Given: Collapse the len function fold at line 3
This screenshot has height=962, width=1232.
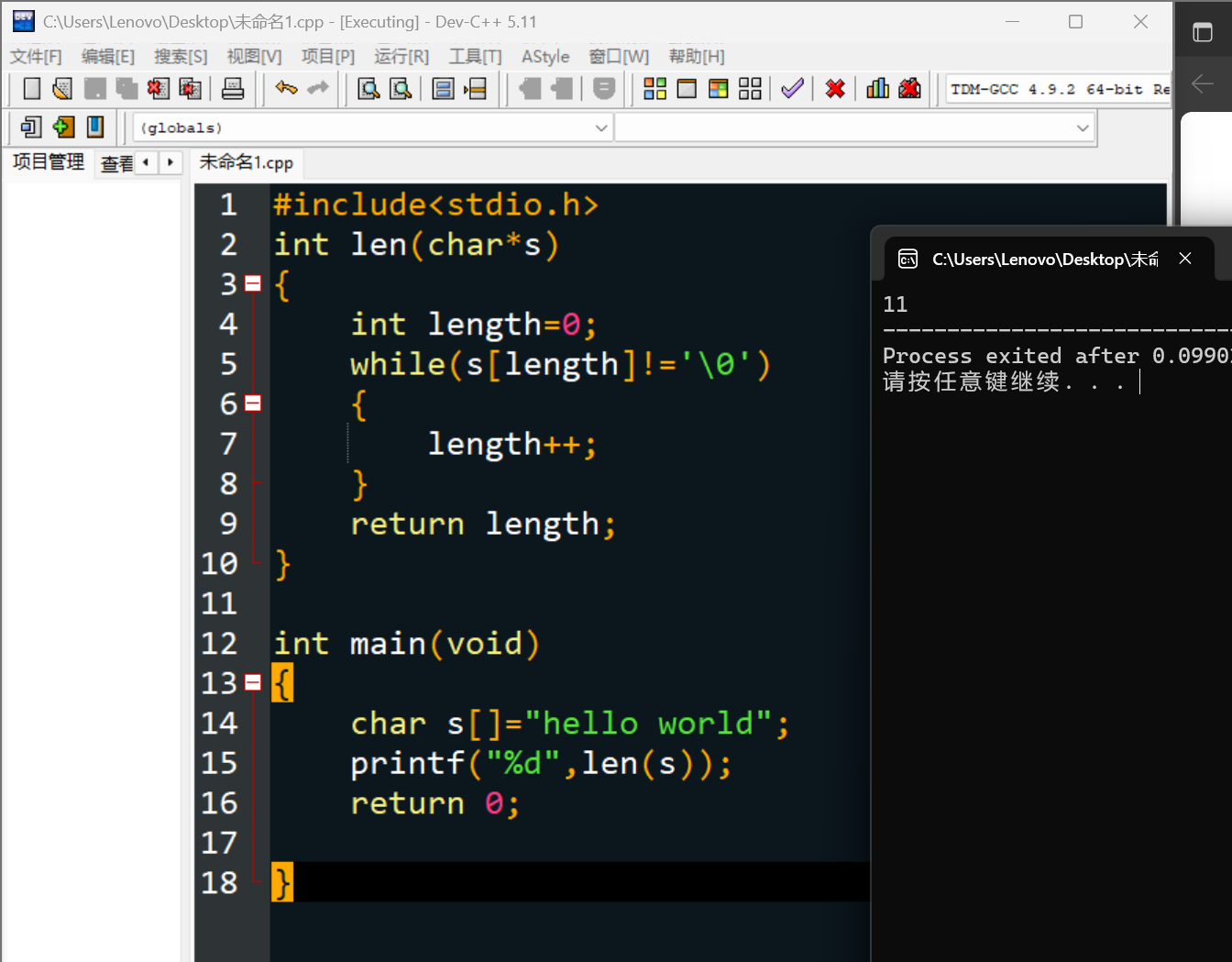Looking at the screenshot, I should 253,283.
